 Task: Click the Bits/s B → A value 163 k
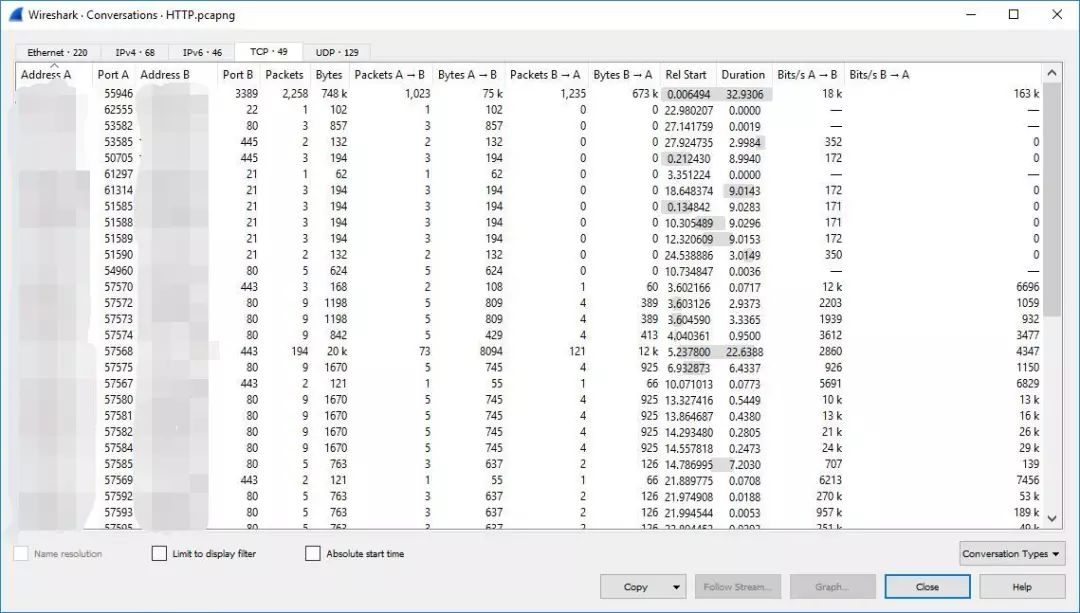click(1026, 94)
